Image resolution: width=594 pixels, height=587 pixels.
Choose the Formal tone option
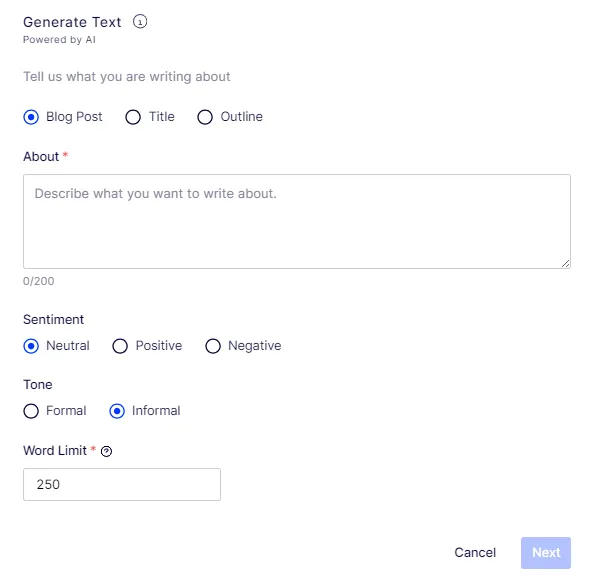(31, 411)
